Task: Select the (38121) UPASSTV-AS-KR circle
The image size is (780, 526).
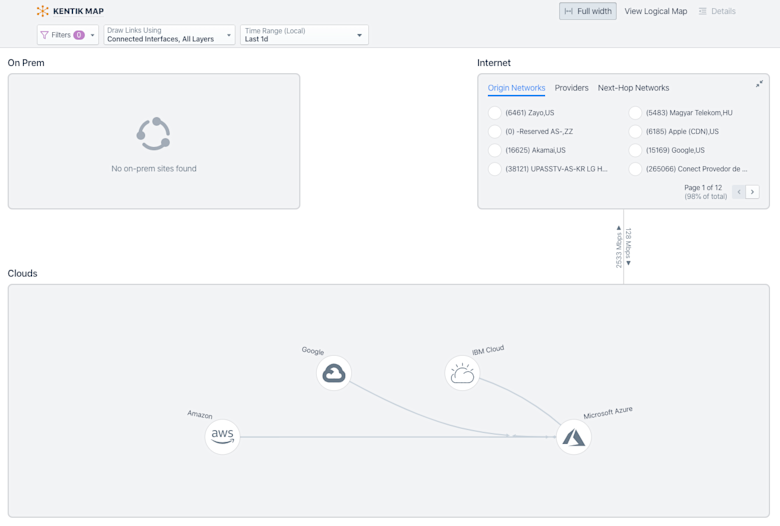Action: 494,169
